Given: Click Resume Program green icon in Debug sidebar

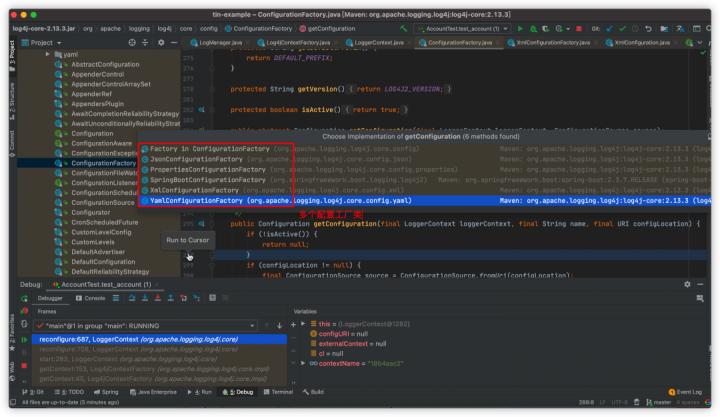Looking at the screenshot, I should point(24,340).
